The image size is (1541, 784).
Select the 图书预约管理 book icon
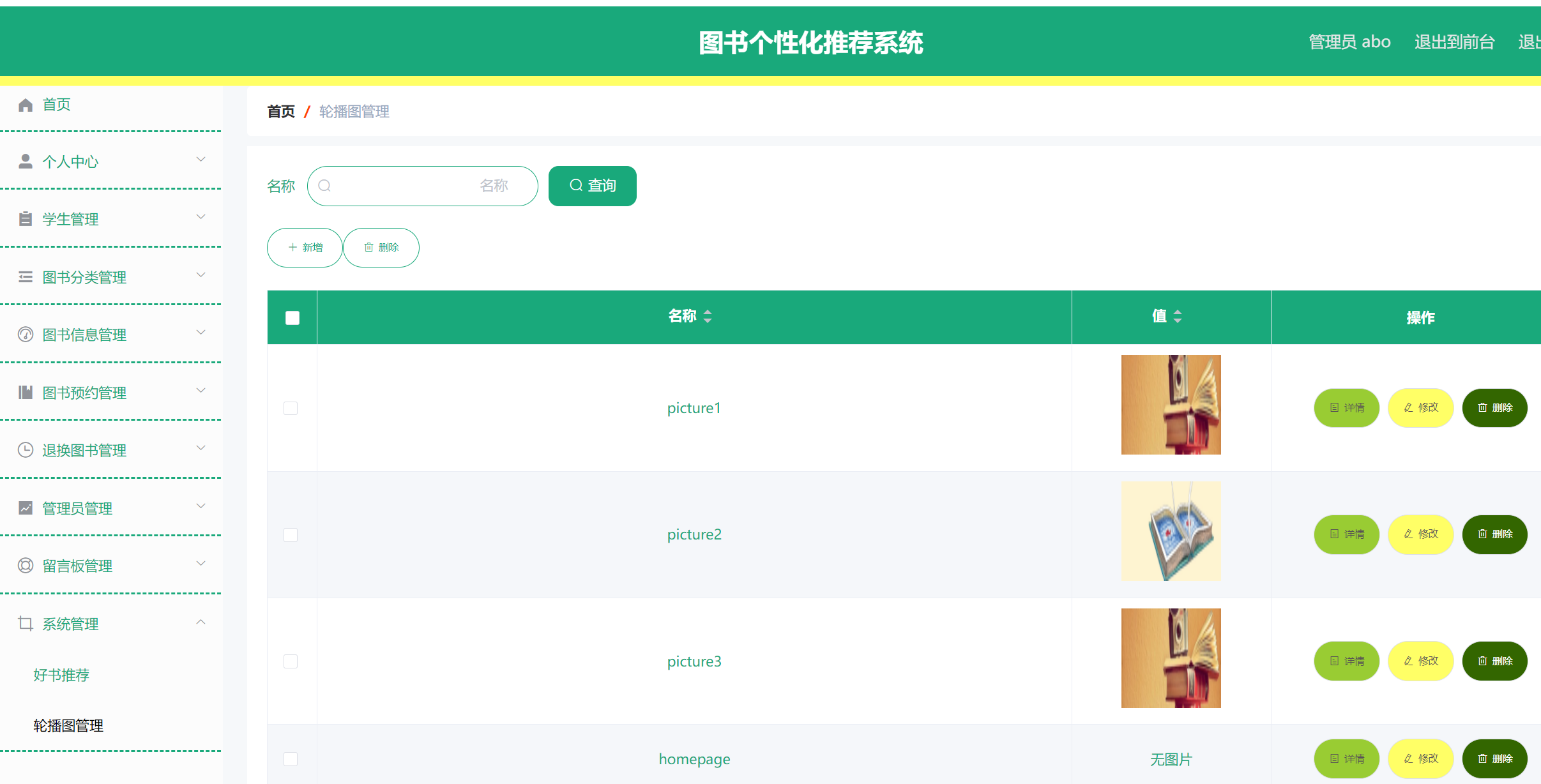[x=26, y=392]
